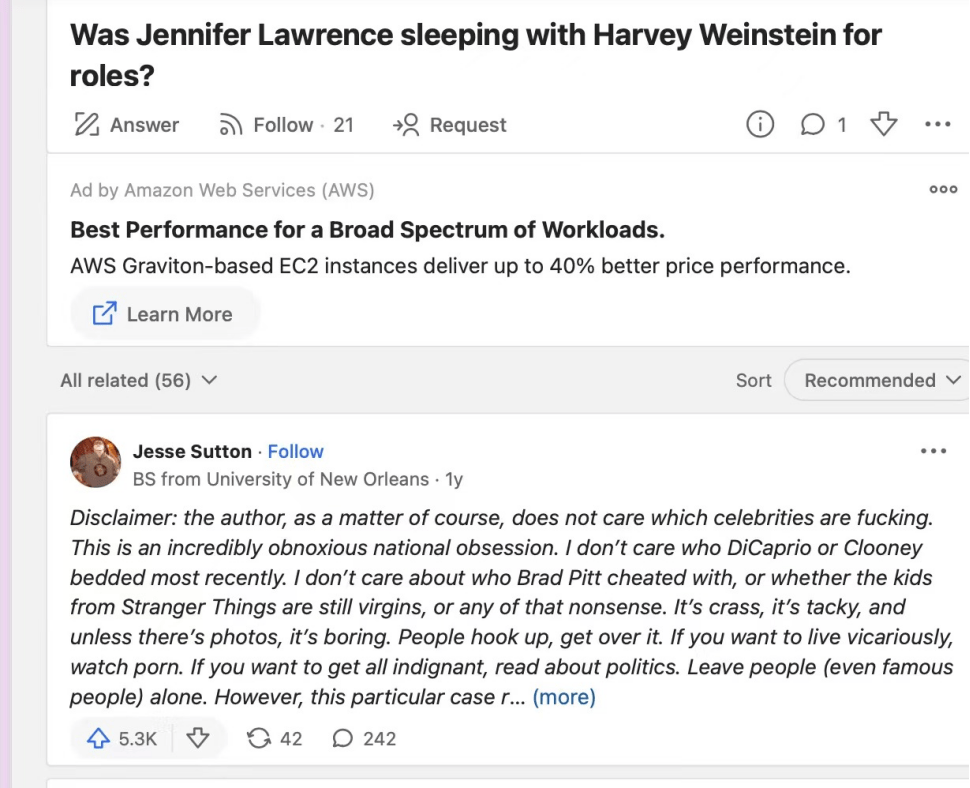Screen dimensions: 970x788
Task: Open the AWS ad options dots
Action: (x=943, y=189)
